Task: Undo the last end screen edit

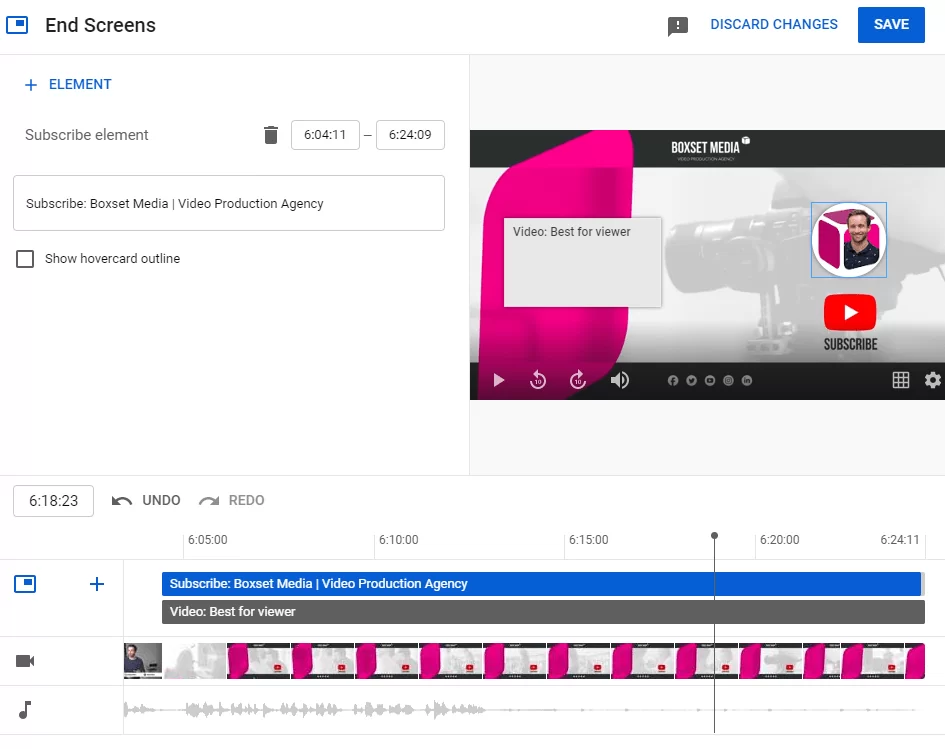Action: pos(146,500)
